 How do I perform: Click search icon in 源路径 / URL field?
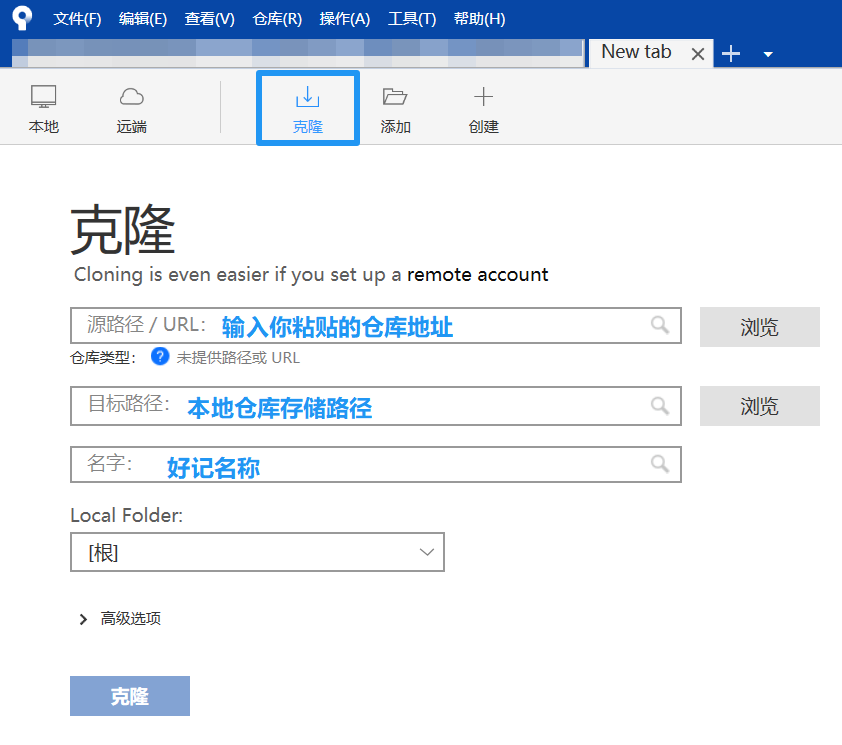coord(660,325)
